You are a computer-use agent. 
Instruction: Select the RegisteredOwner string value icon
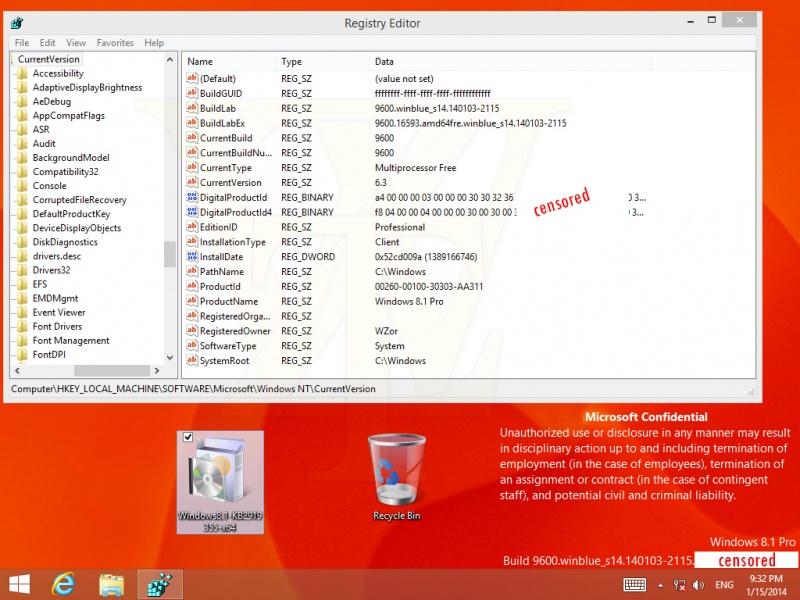coord(192,330)
